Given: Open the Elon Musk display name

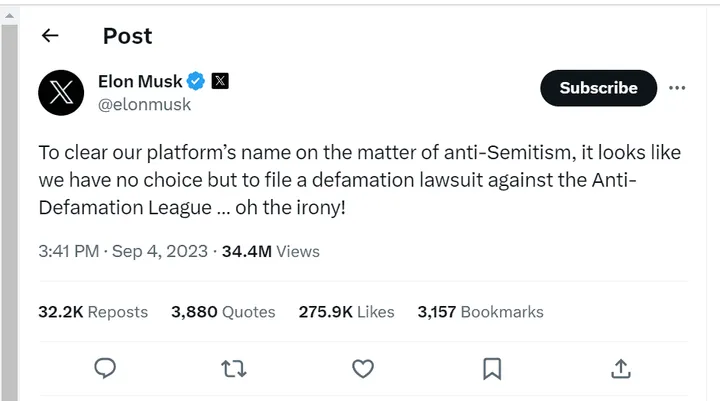Looking at the screenshot, I should tap(141, 81).
